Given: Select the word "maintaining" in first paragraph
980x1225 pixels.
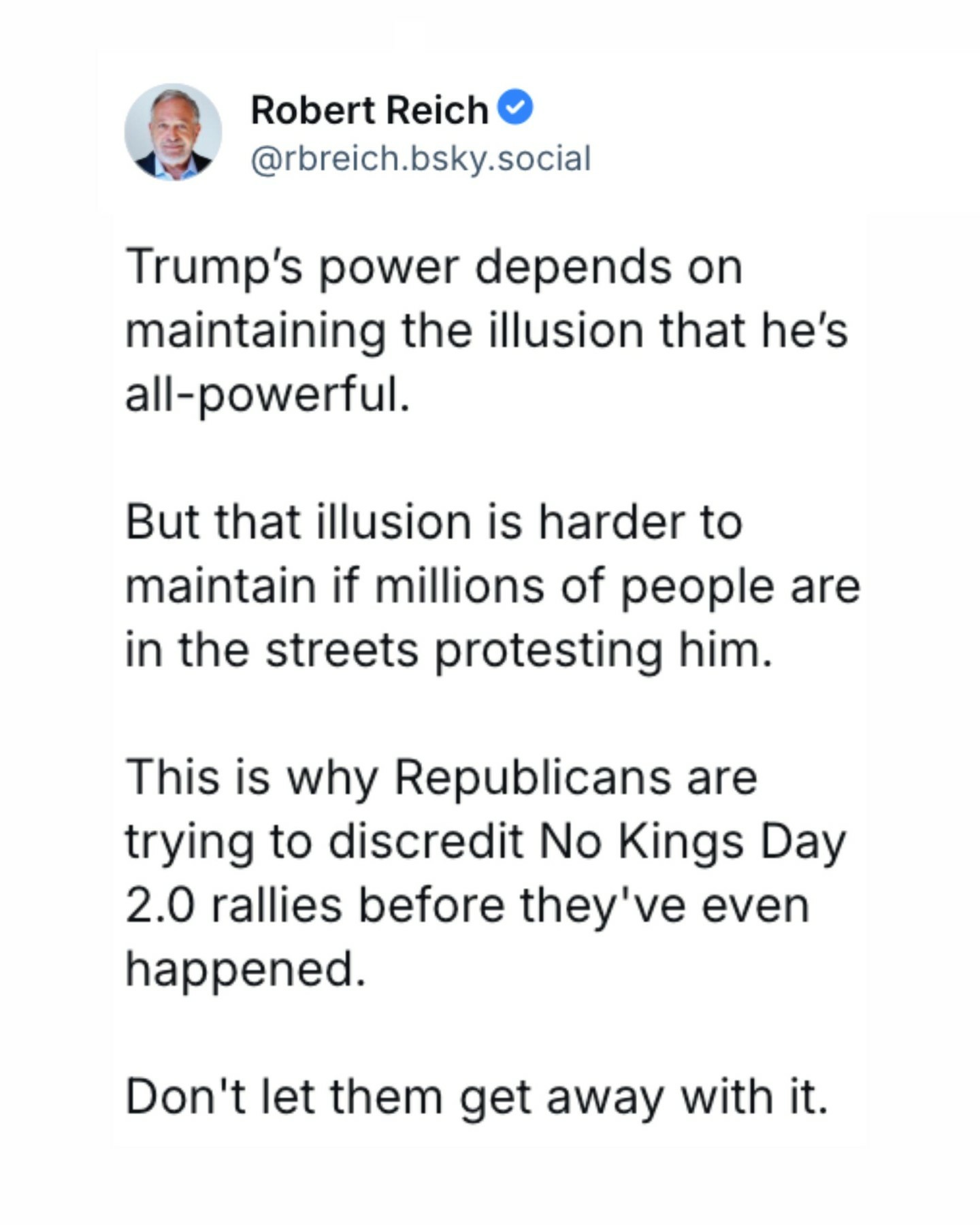Looking at the screenshot, I should (x=255, y=331).
